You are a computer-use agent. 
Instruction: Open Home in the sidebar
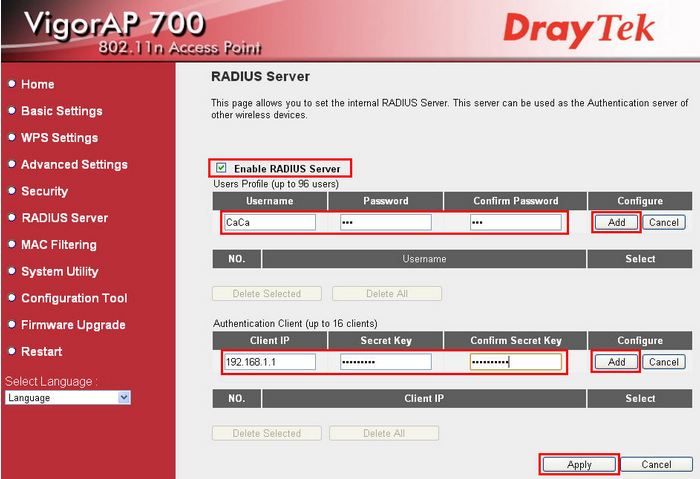tap(37, 84)
